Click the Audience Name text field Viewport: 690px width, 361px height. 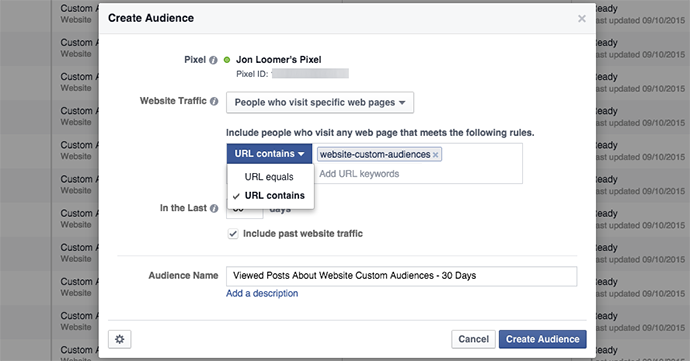tap(401, 276)
